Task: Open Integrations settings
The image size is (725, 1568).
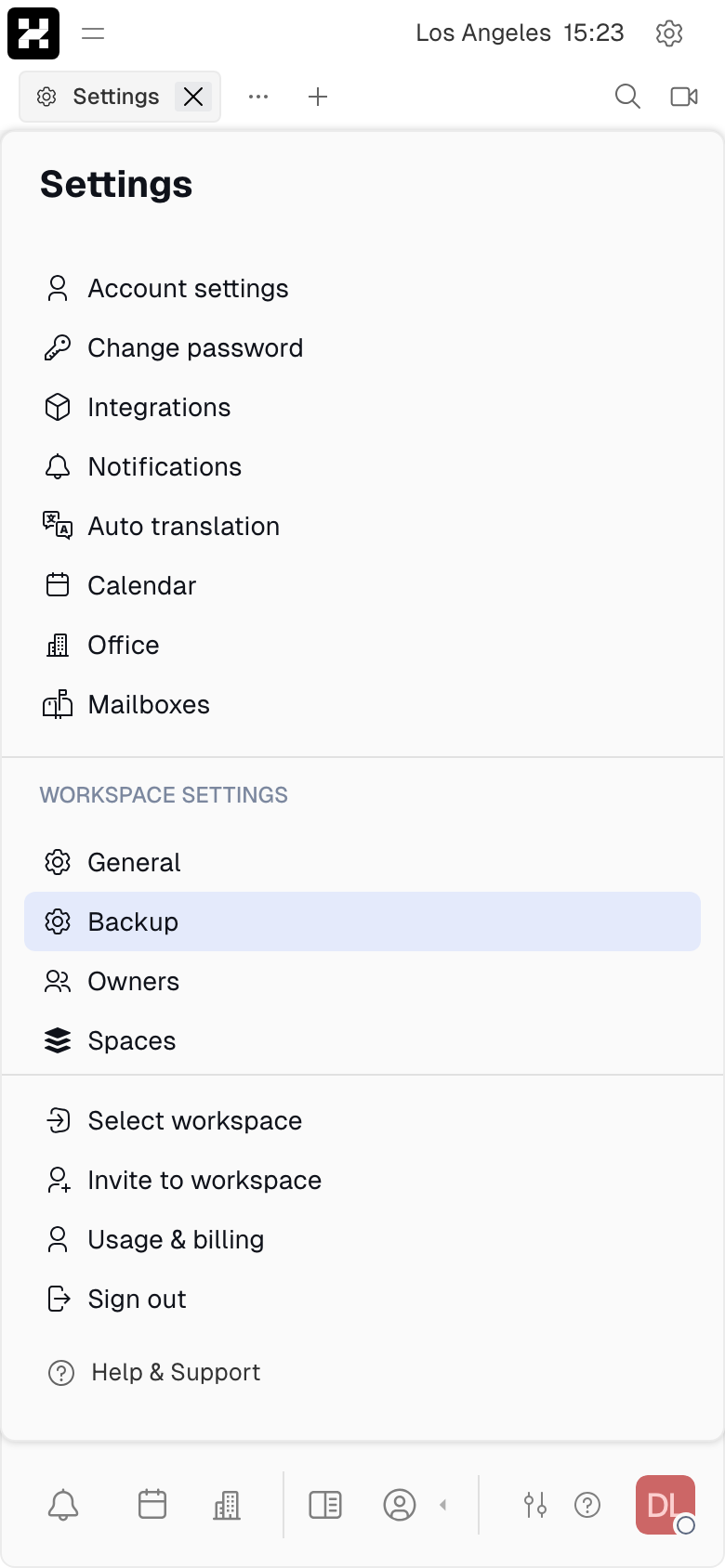Action: [x=362, y=407]
